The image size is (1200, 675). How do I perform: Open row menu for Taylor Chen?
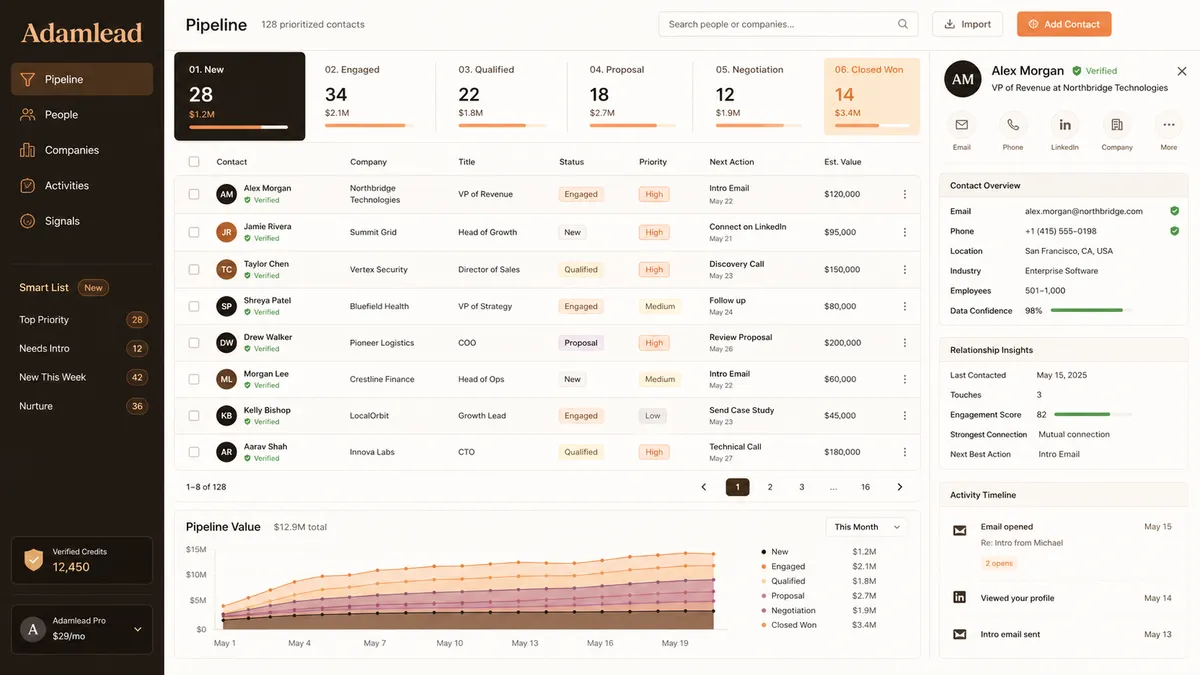coord(905,269)
